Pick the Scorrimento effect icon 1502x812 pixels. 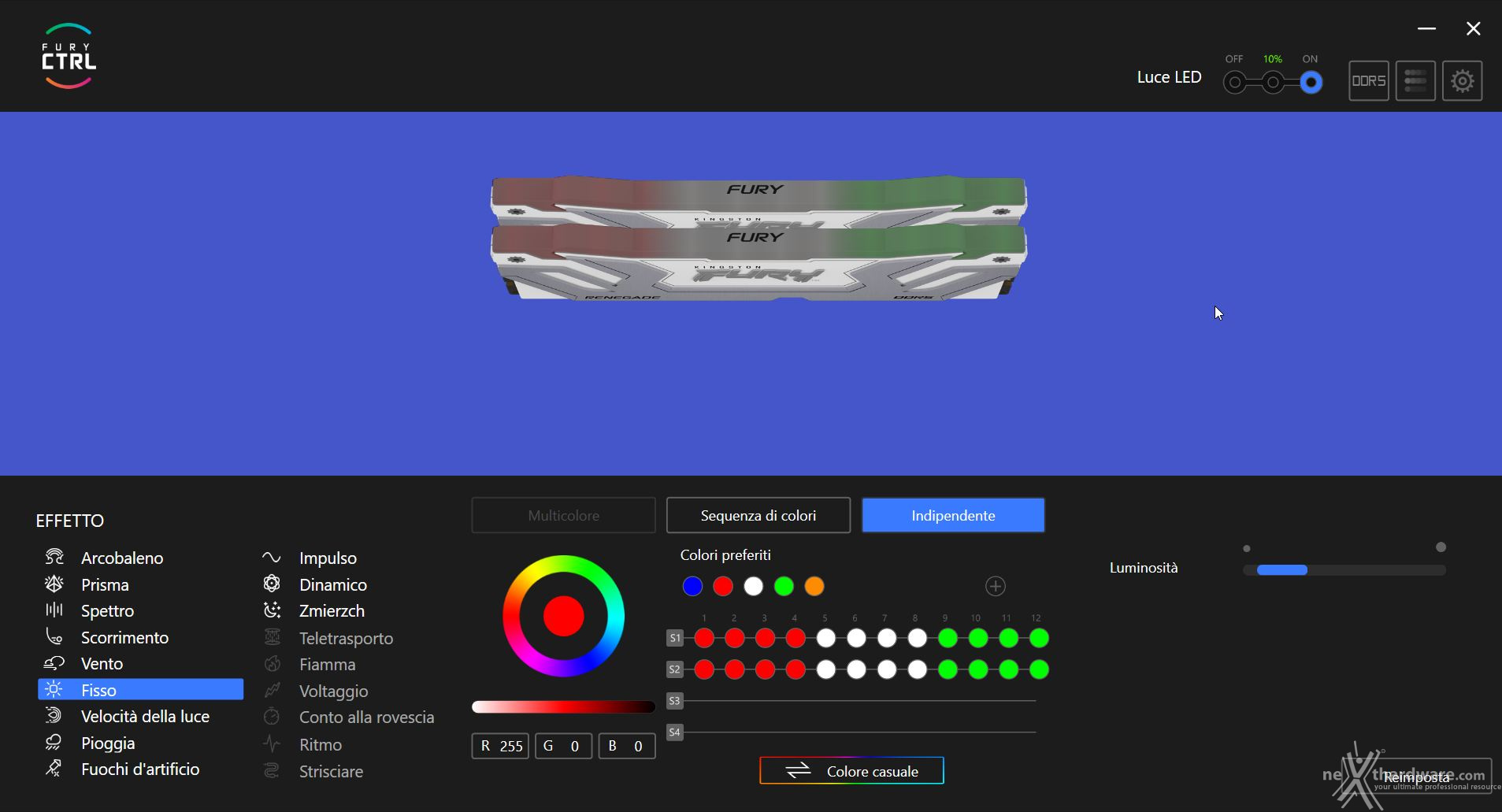[54, 636]
